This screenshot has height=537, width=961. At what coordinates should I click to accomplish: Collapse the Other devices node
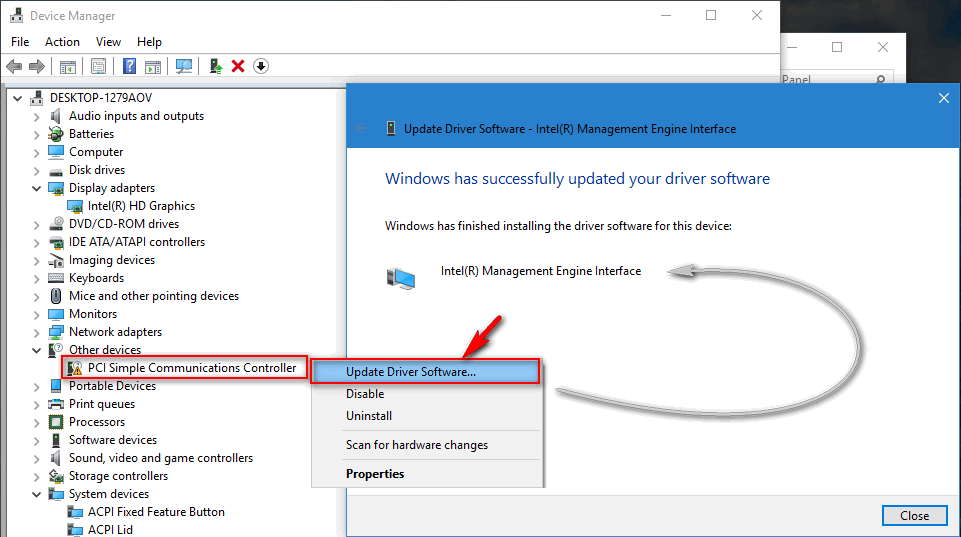tap(36, 350)
